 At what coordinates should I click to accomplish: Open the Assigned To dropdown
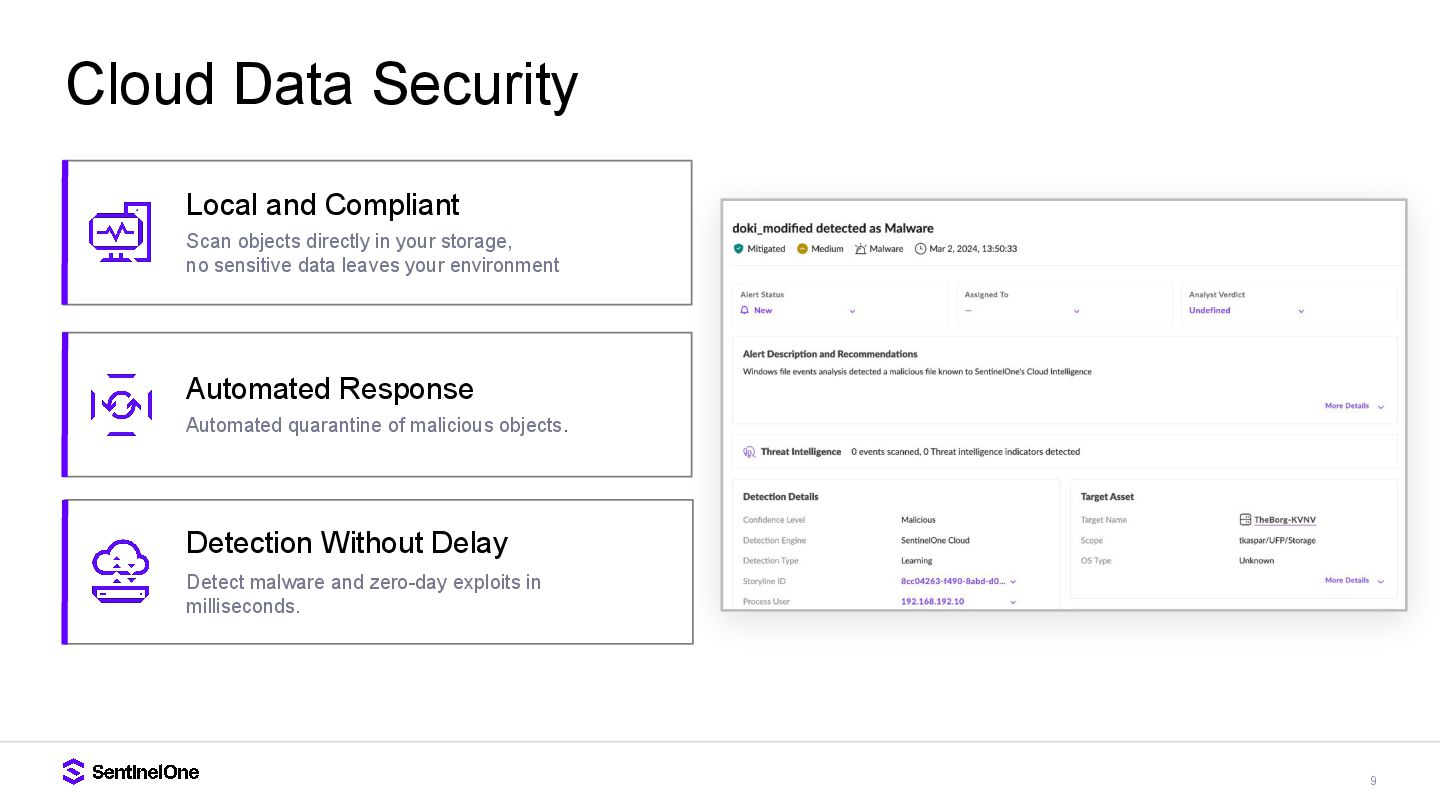1076,311
